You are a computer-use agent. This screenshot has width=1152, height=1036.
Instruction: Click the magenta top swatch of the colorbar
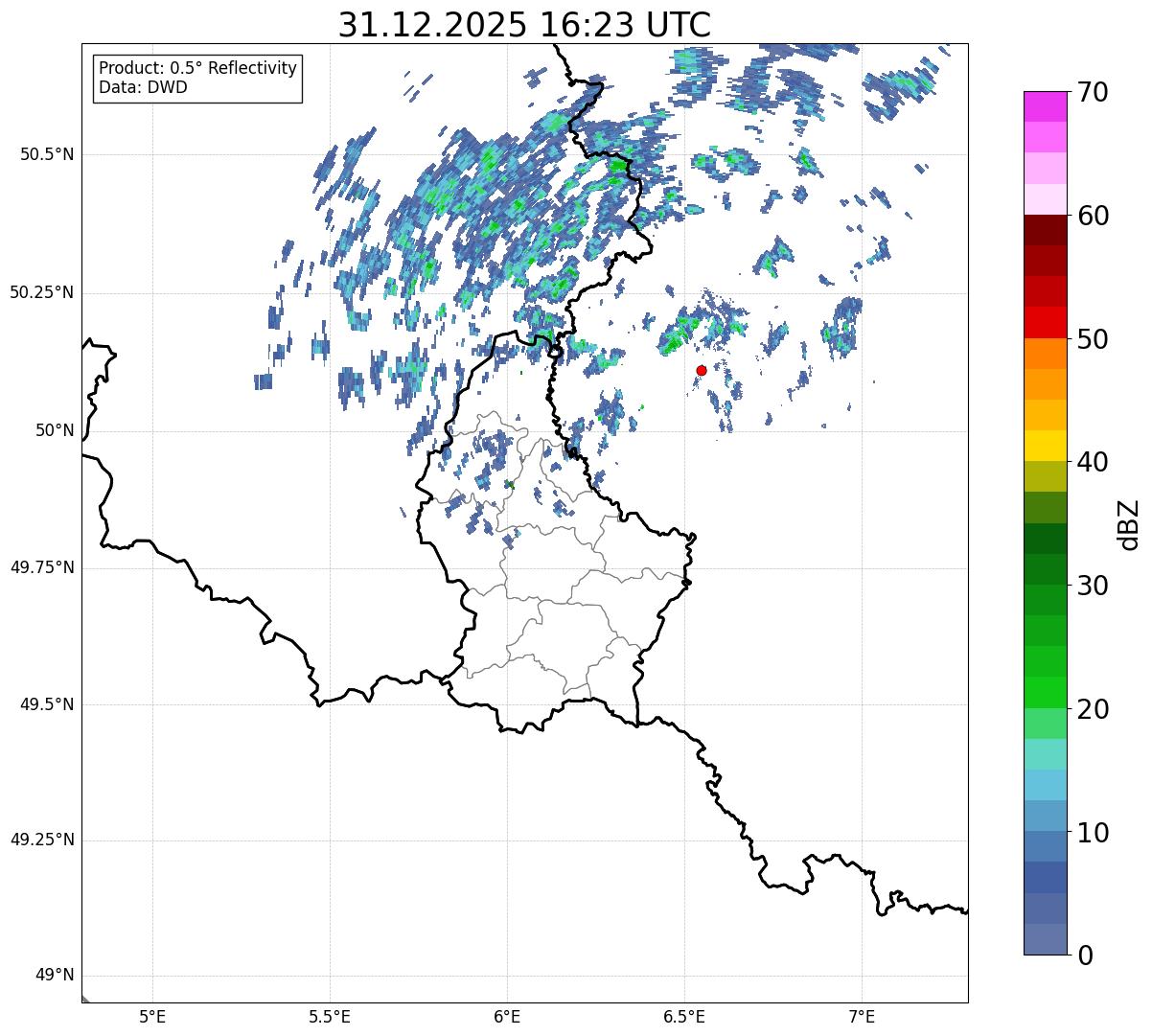pyautogui.click(x=1045, y=106)
